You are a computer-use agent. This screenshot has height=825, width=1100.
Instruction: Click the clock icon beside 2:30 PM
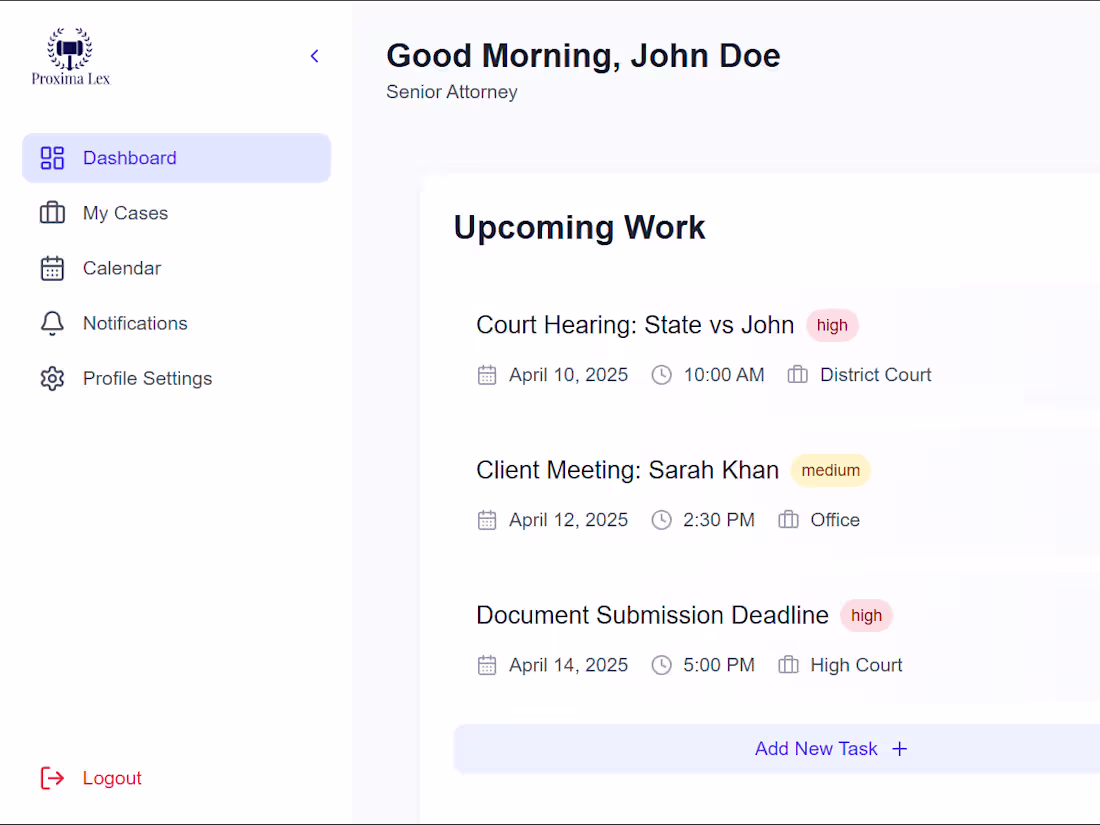(x=662, y=521)
